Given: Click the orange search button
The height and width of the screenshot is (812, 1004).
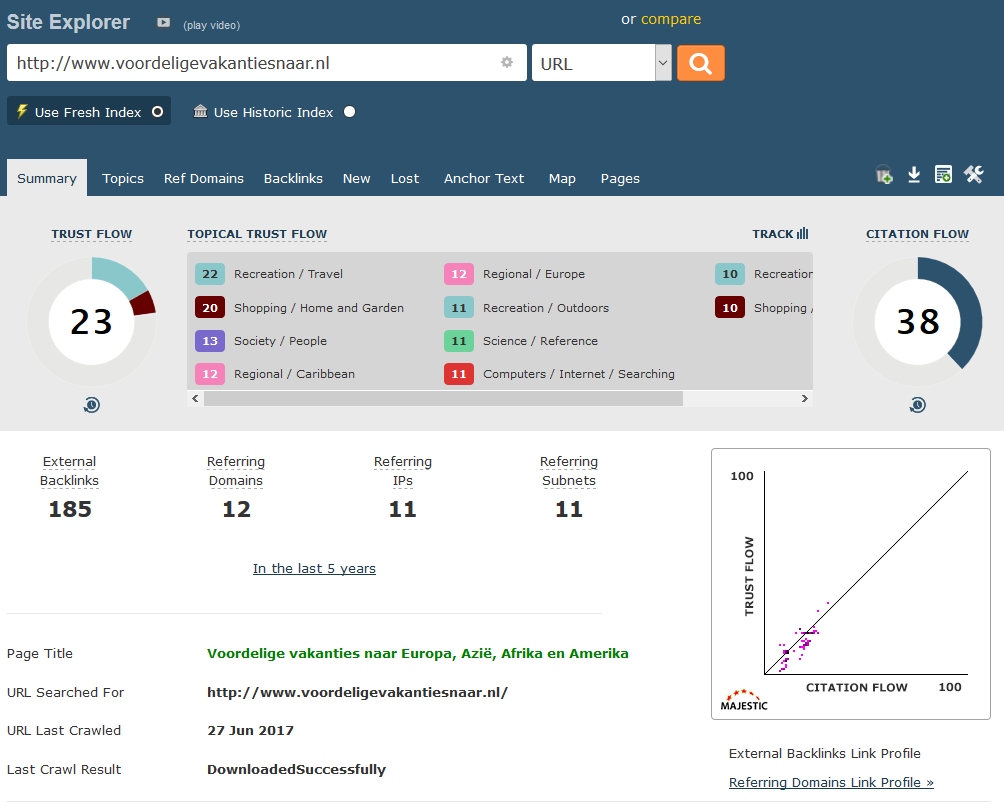Looking at the screenshot, I should 700,63.
